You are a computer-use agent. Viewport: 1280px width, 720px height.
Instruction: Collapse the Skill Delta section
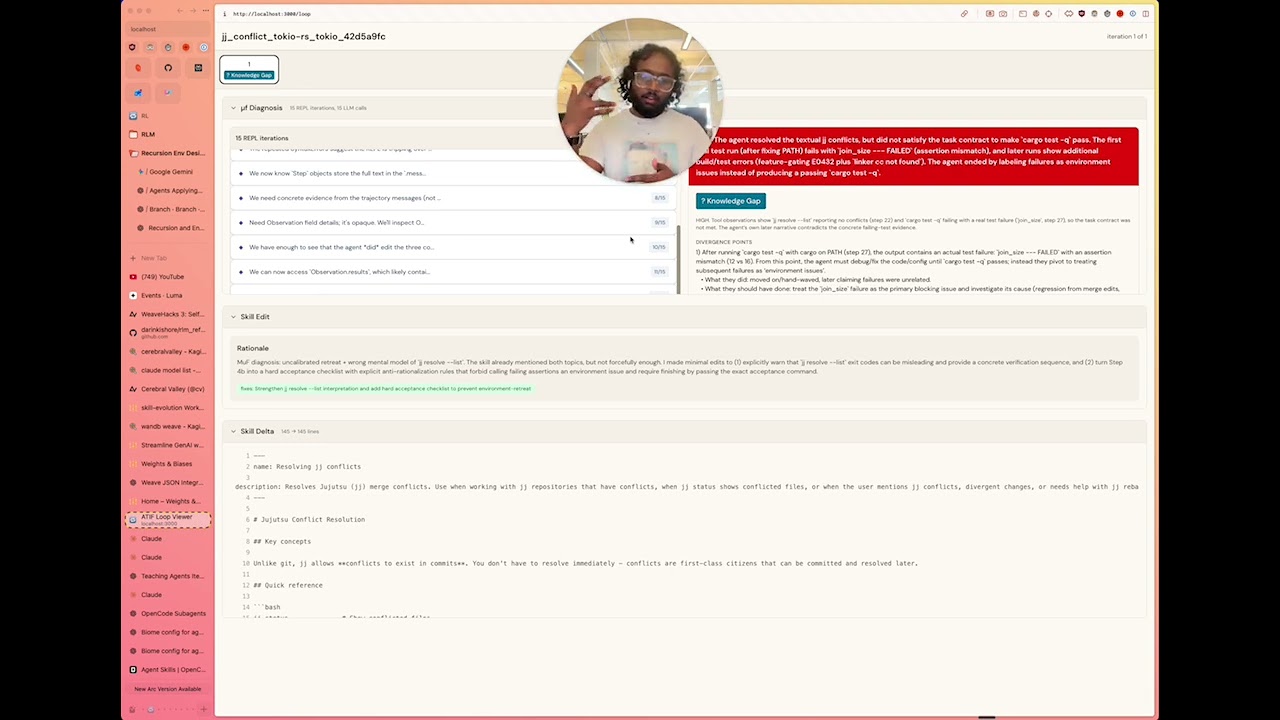coord(233,432)
